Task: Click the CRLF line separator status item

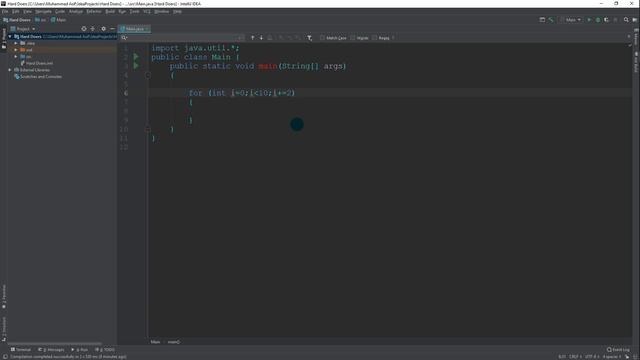Action: point(575,356)
